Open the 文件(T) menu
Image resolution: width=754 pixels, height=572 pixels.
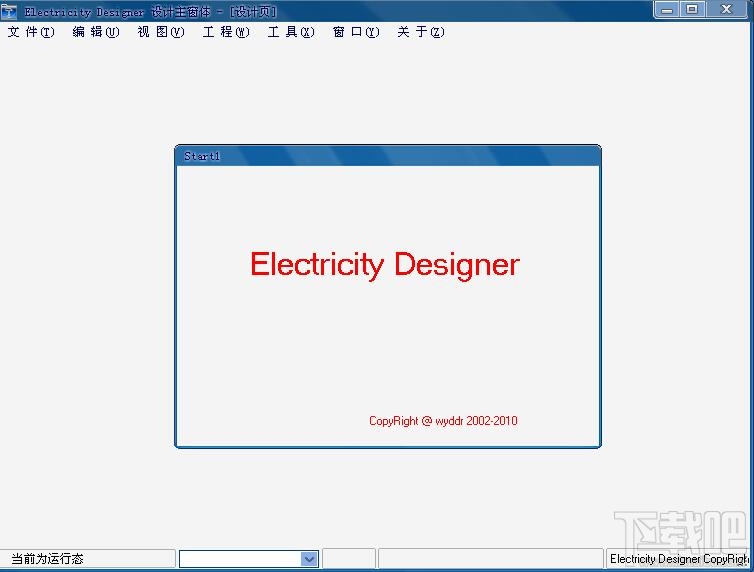[x=31, y=32]
